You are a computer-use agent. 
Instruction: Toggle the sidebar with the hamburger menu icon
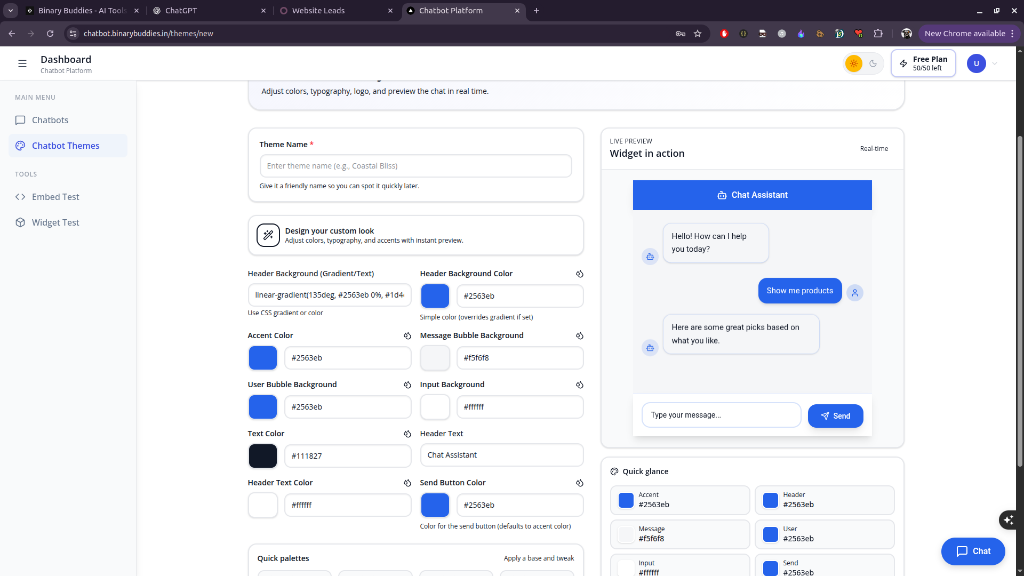tap(22, 64)
